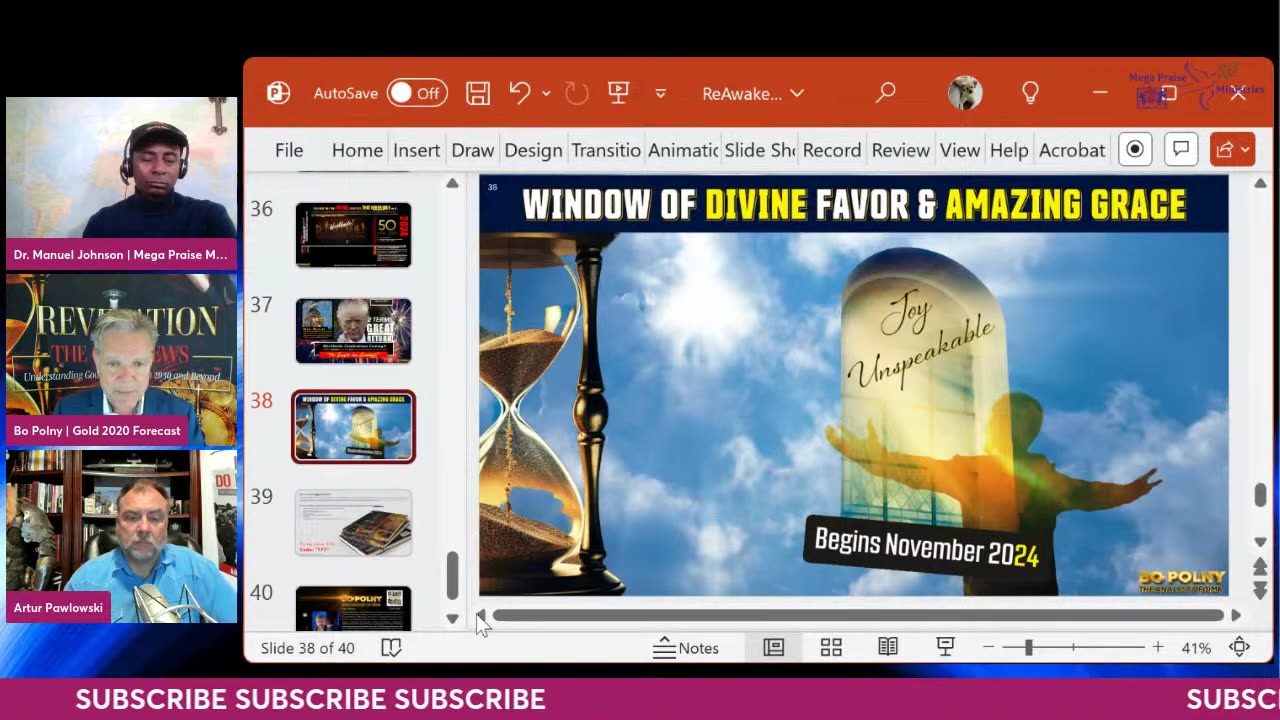Click Artur Pawlowski video feed
Image resolution: width=1280 pixels, height=720 pixels.
pyautogui.click(x=121, y=537)
